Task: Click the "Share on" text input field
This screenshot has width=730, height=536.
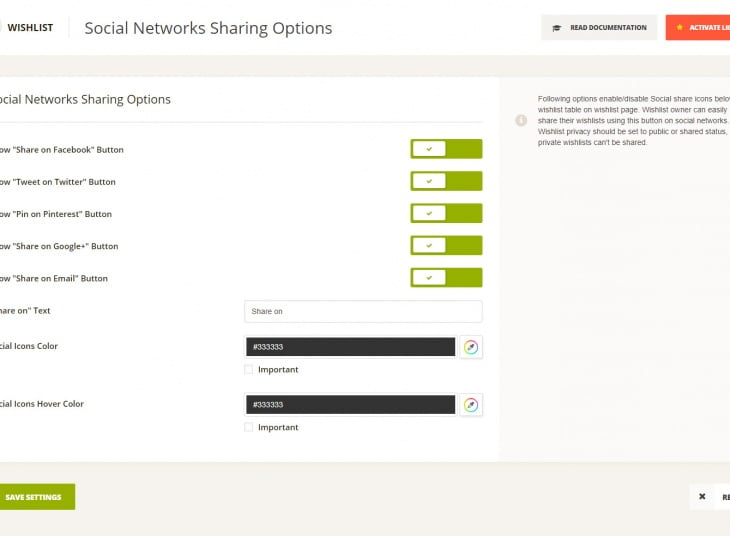Action: (363, 311)
